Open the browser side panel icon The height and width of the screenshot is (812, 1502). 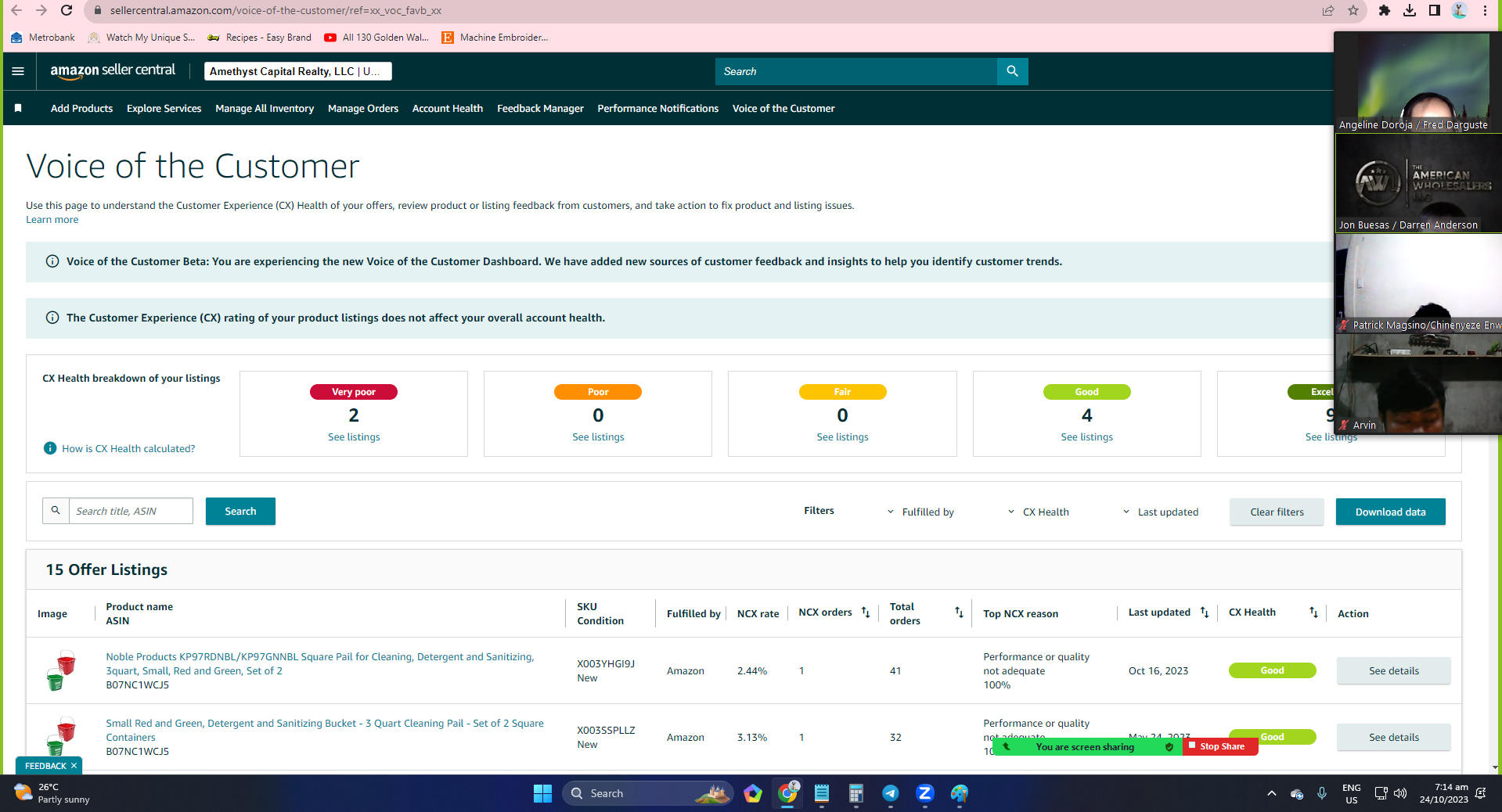pyautogui.click(x=1435, y=10)
